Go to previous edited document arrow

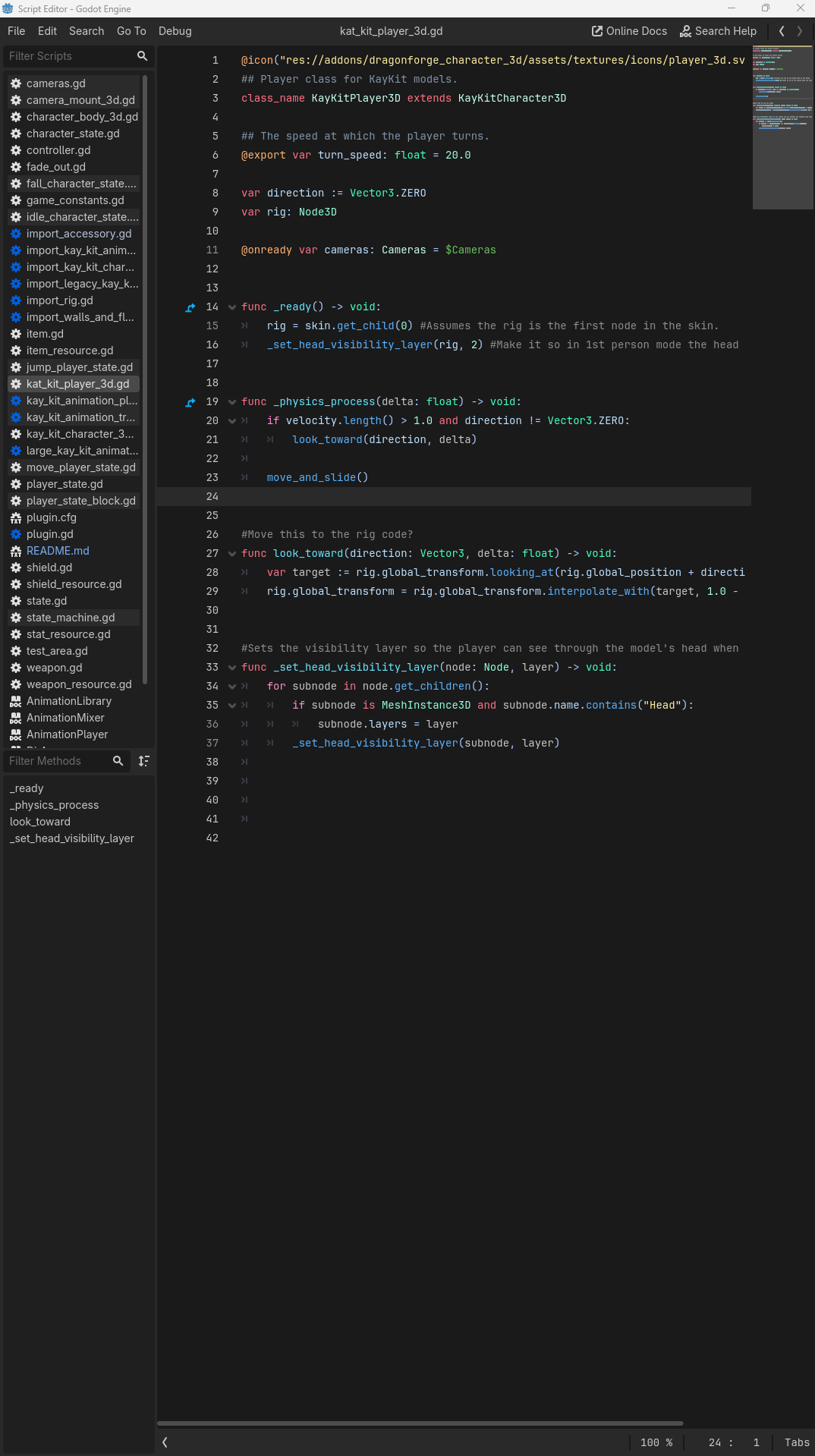pyautogui.click(x=782, y=31)
